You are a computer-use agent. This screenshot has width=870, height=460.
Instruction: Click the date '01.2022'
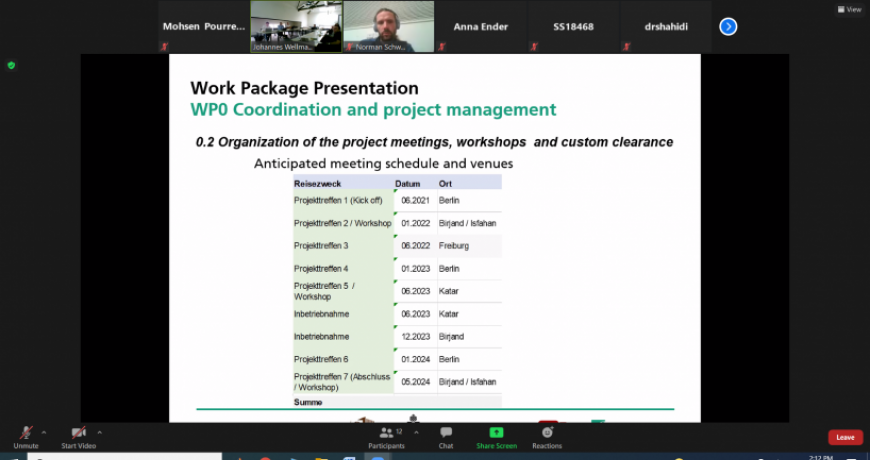(x=416, y=223)
